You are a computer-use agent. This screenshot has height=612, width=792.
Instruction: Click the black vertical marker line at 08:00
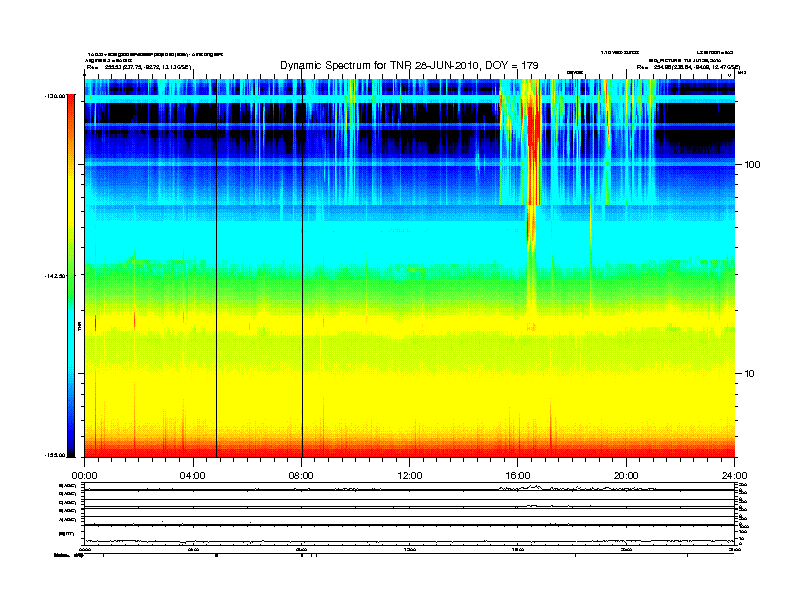coord(302,268)
